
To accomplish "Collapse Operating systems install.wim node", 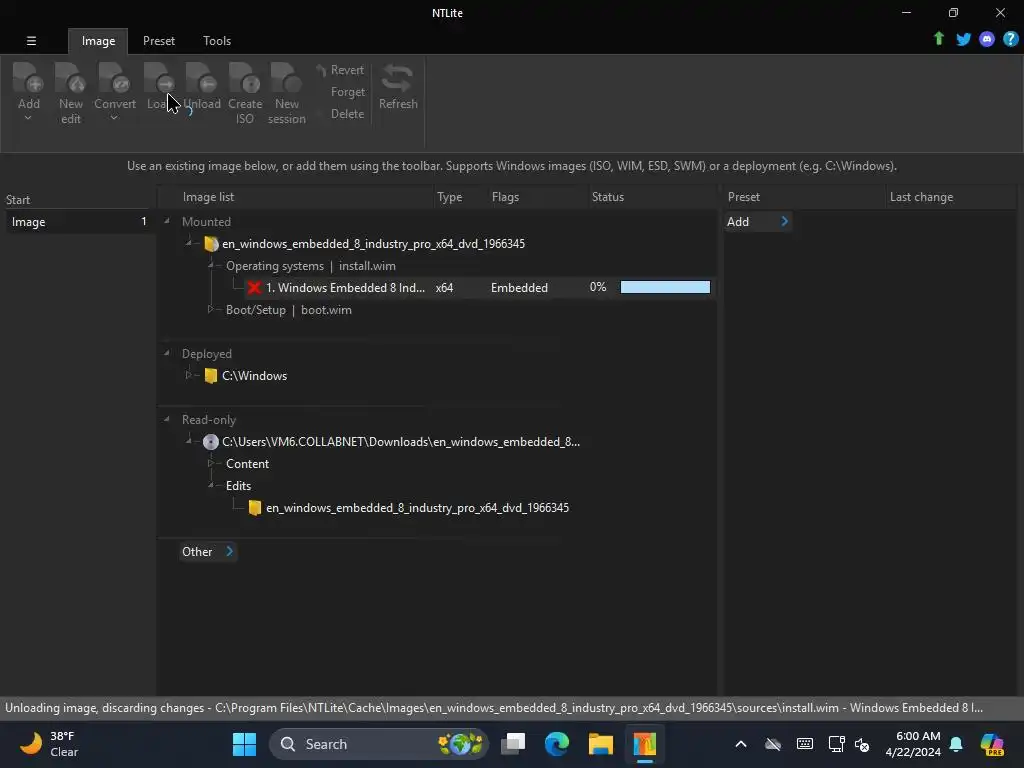I will pos(211,265).
